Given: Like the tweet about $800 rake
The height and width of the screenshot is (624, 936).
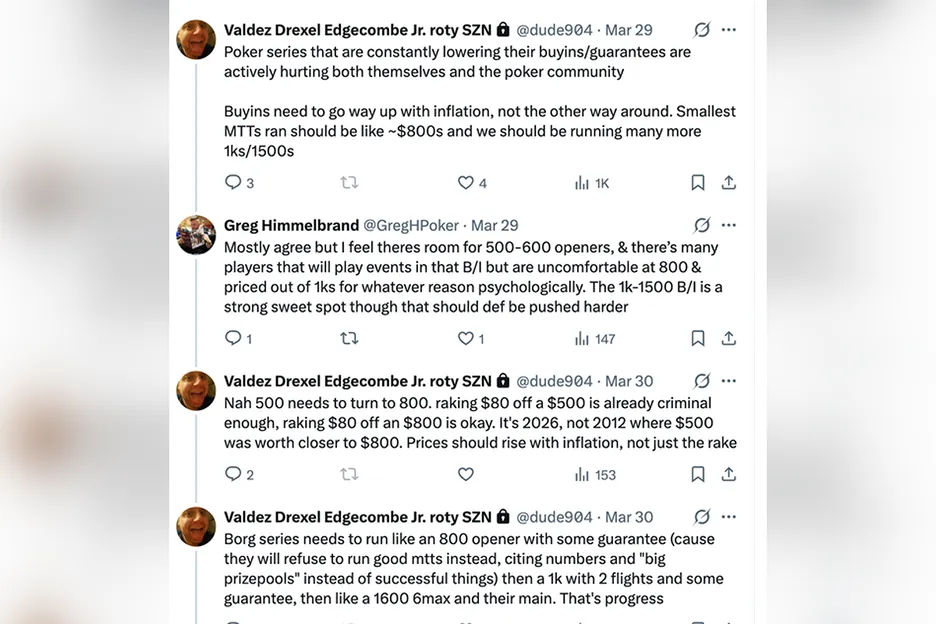Looking at the screenshot, I should [465, 474].
